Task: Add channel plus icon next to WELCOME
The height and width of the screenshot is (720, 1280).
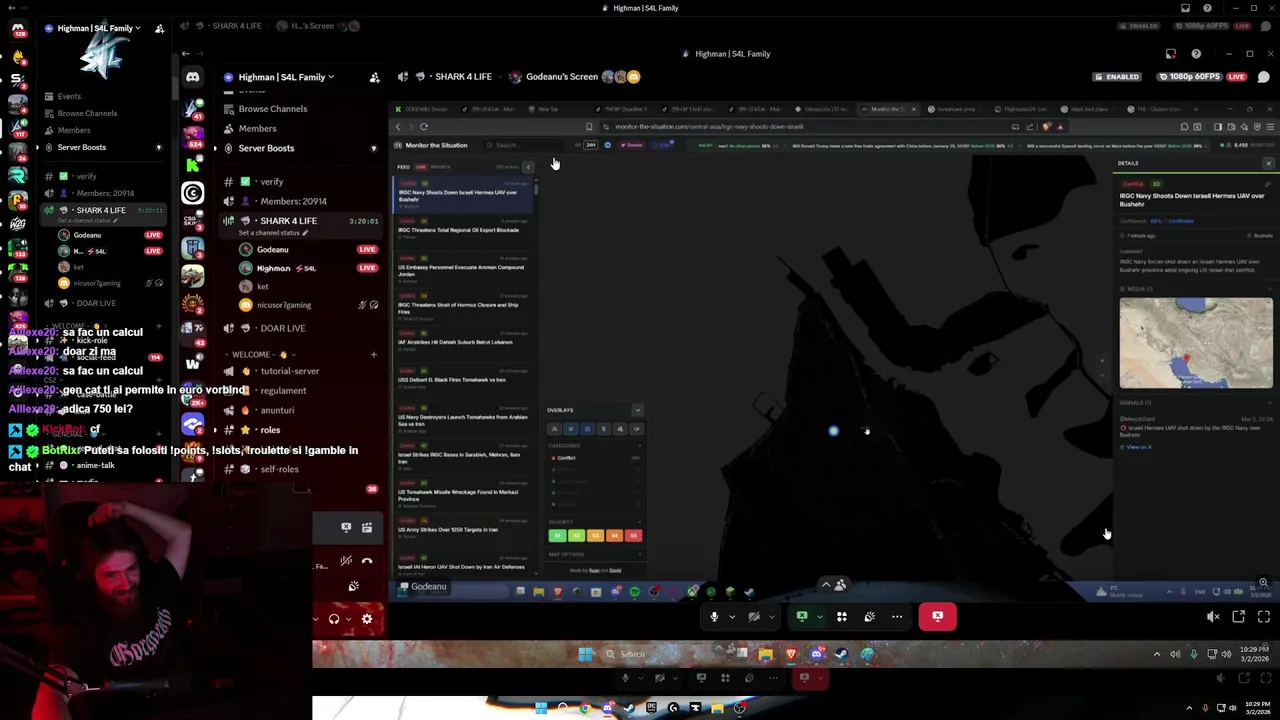Action: [374, 354]
